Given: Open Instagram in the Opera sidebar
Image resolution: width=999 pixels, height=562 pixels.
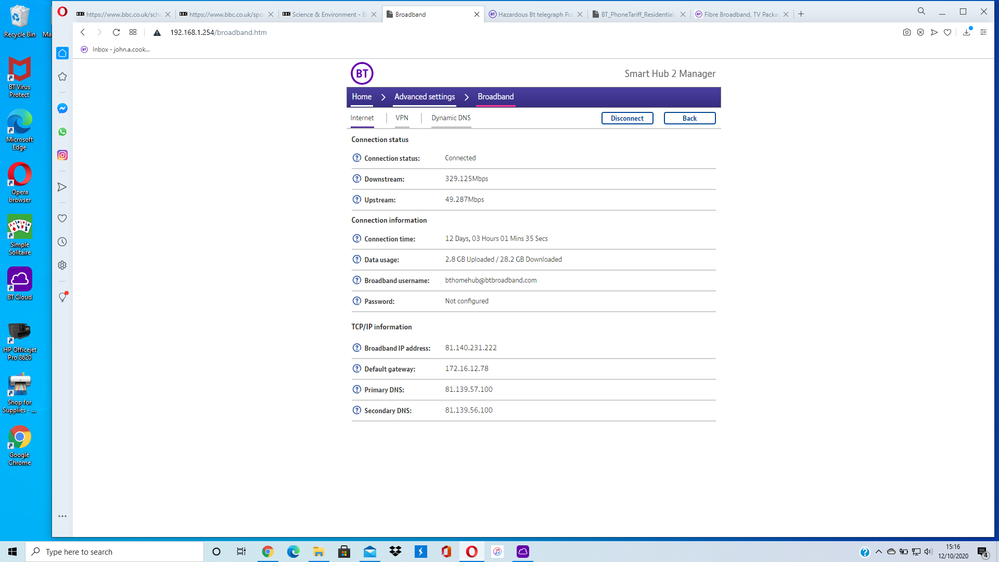Looking at the screenshot, I should 62,155.
